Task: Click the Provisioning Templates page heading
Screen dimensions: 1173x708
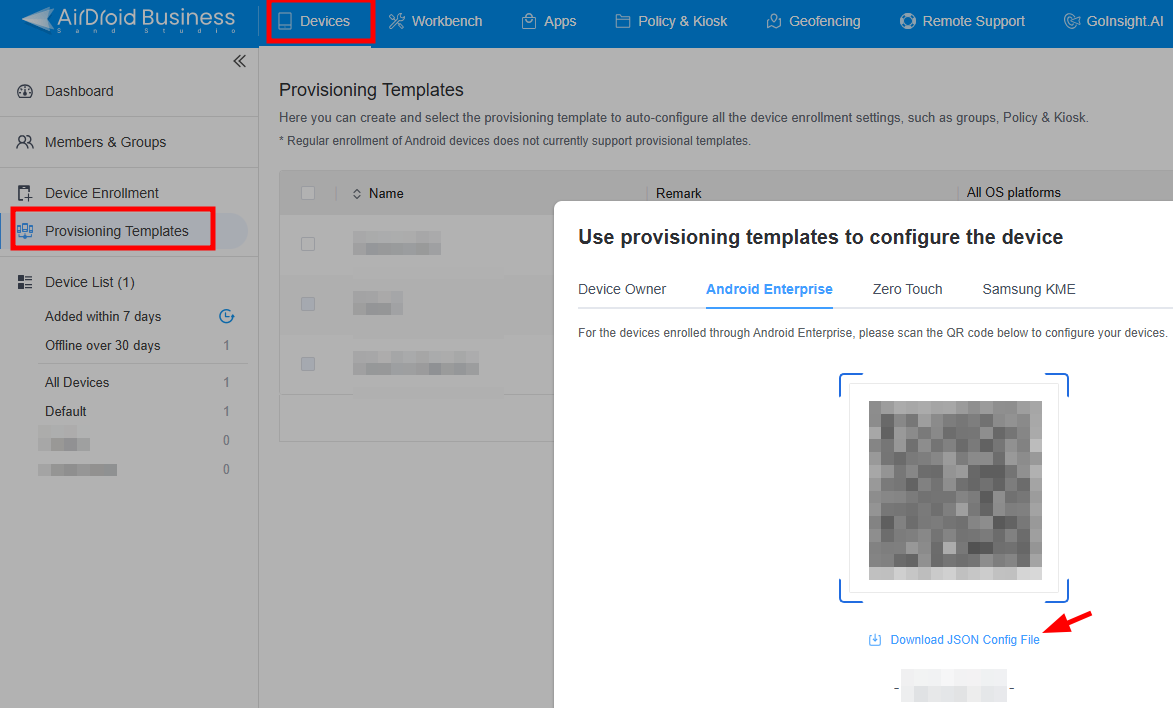Action: pos(371,90)
